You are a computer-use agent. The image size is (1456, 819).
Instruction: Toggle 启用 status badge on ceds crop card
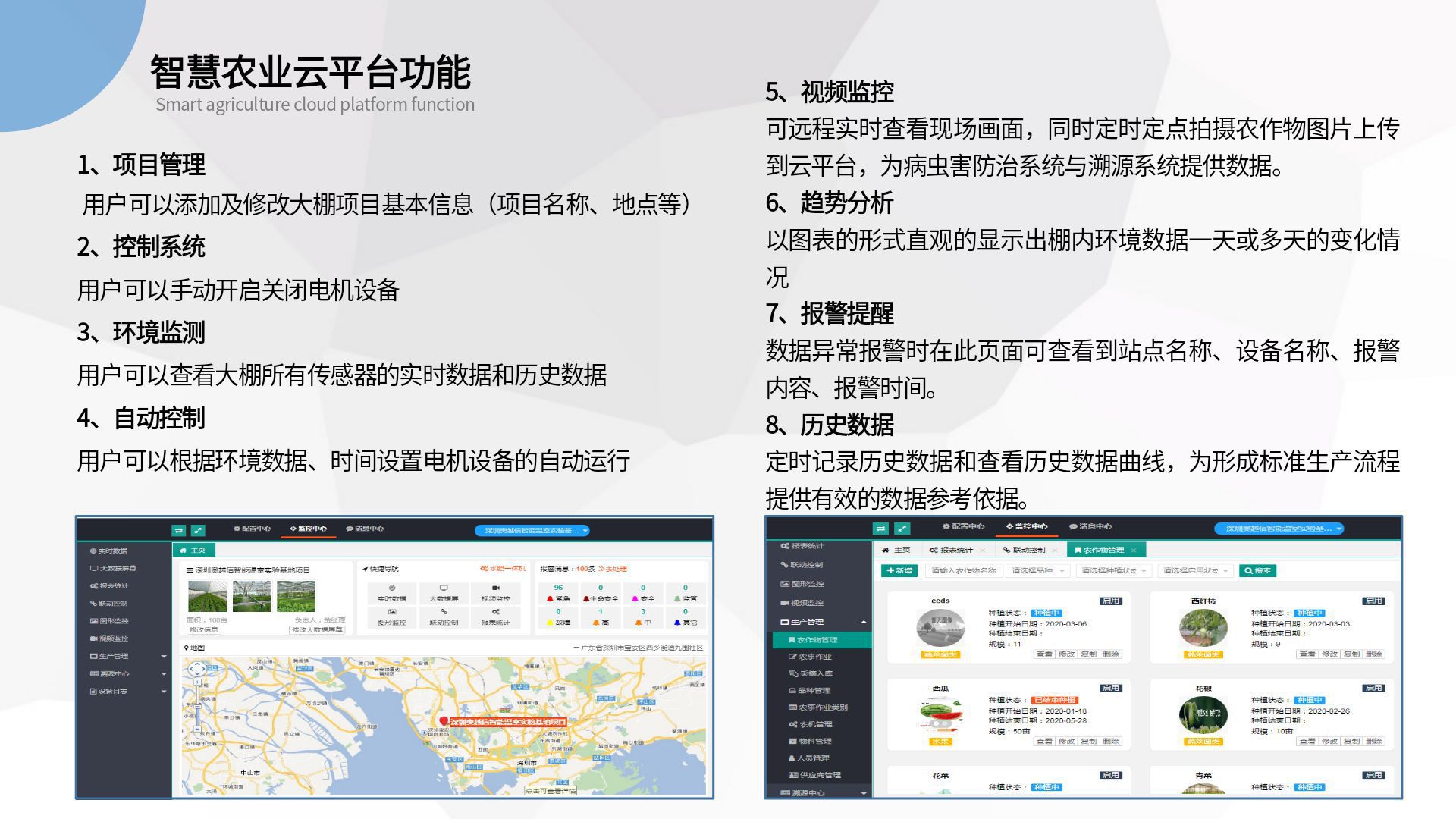point(1110,601)
